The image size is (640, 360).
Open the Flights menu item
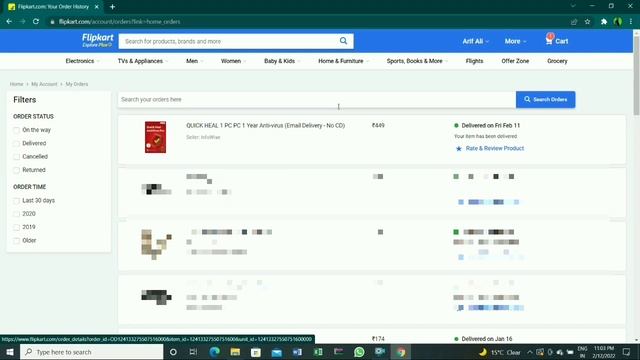pos(474,61)
